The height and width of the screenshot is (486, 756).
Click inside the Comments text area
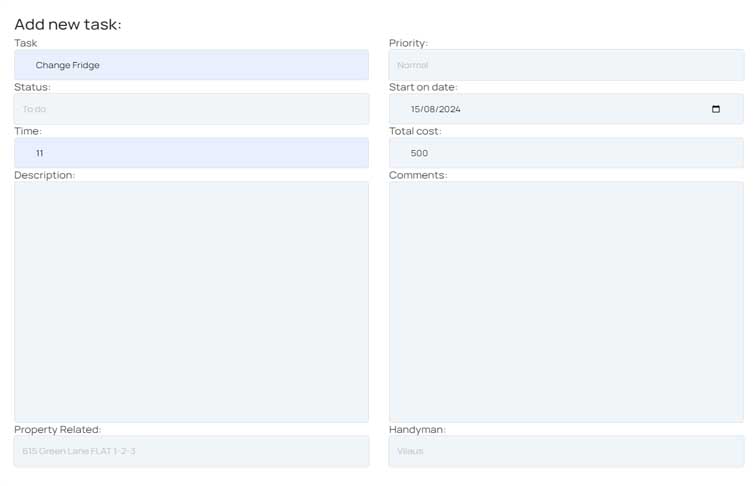(567, 302)
